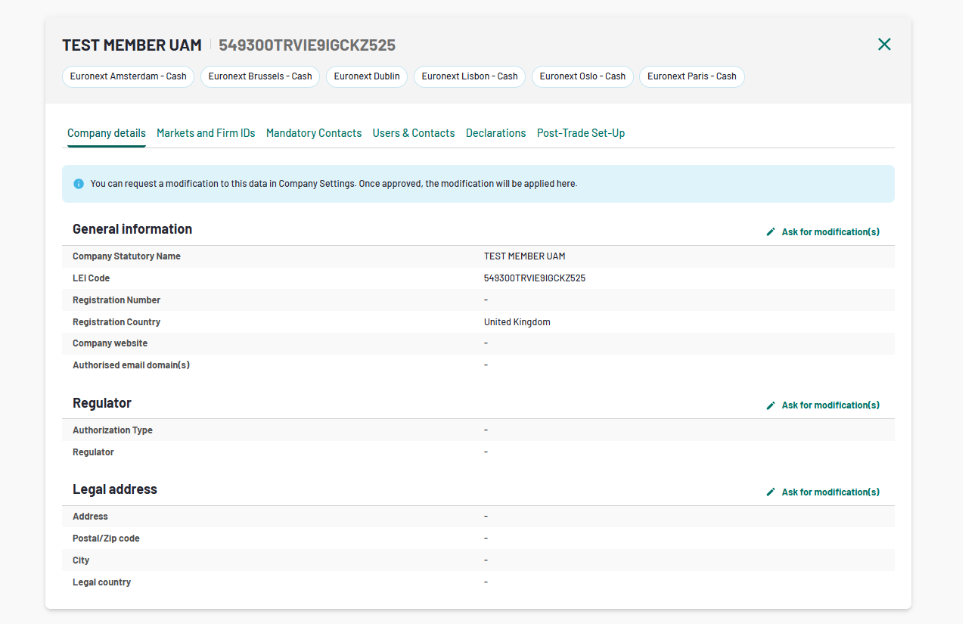Go to Users & Contacts tab
Screen dimensions: 964x624
pos(414,133)
